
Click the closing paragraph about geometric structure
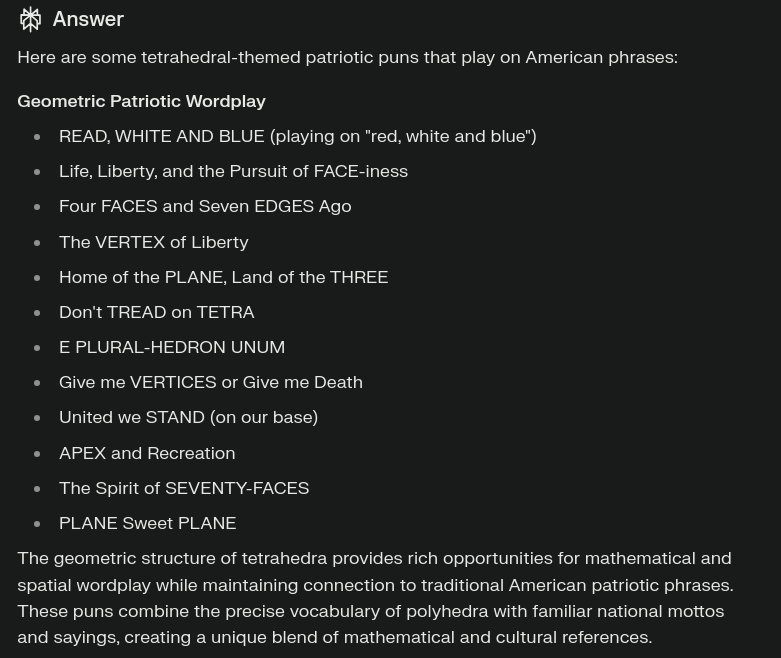[x=376, y=598]
